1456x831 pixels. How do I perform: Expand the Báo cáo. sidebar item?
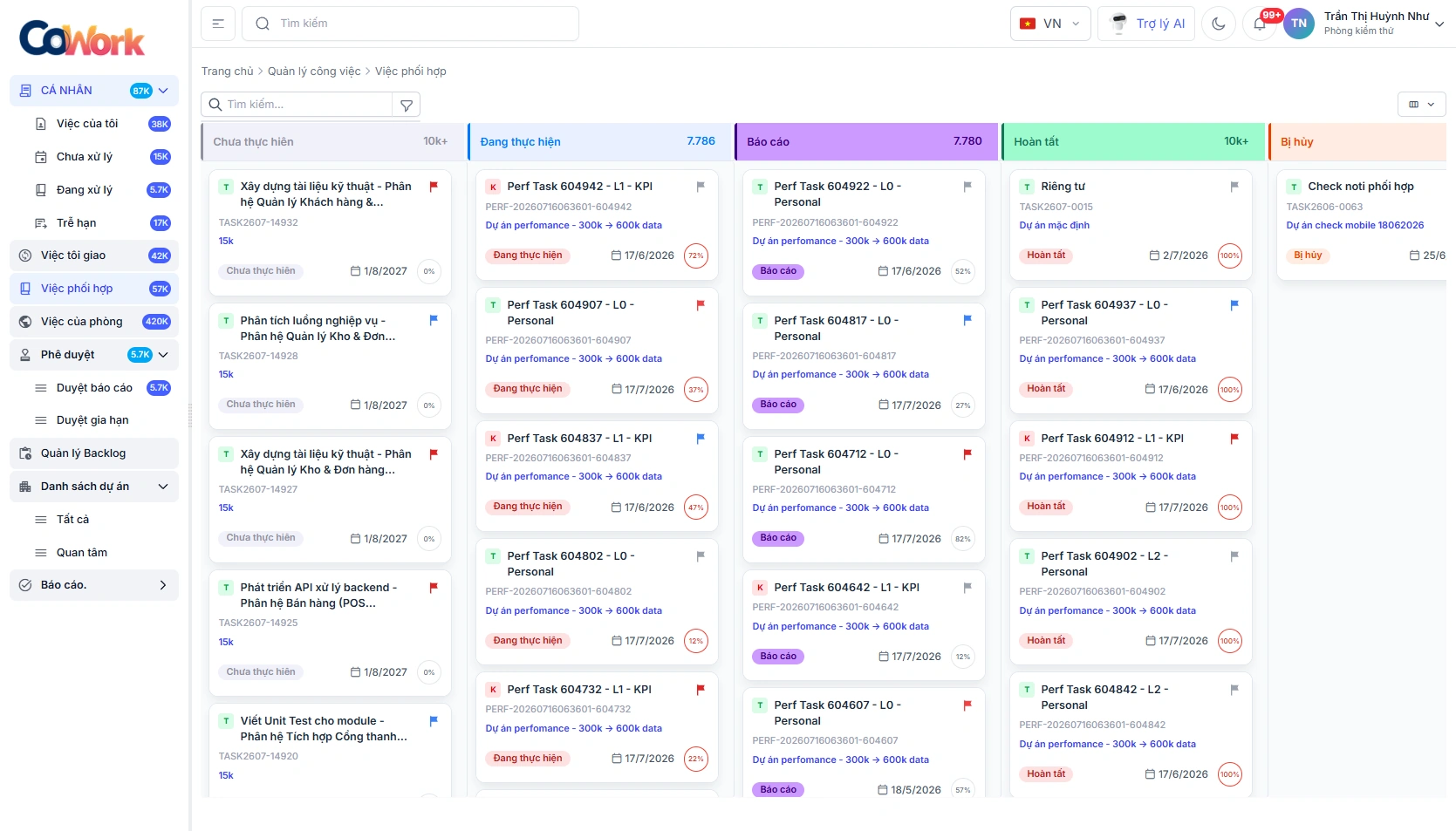pos(94,585)
